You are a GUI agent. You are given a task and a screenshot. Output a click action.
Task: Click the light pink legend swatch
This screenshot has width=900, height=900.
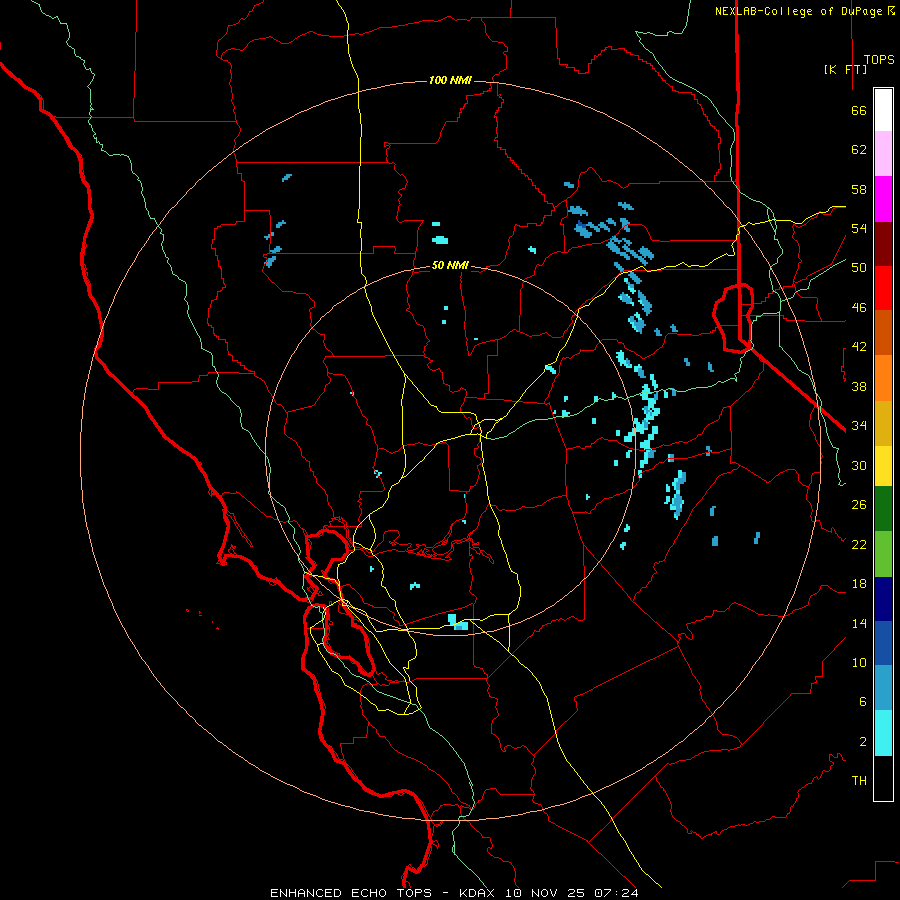(883, 154)
